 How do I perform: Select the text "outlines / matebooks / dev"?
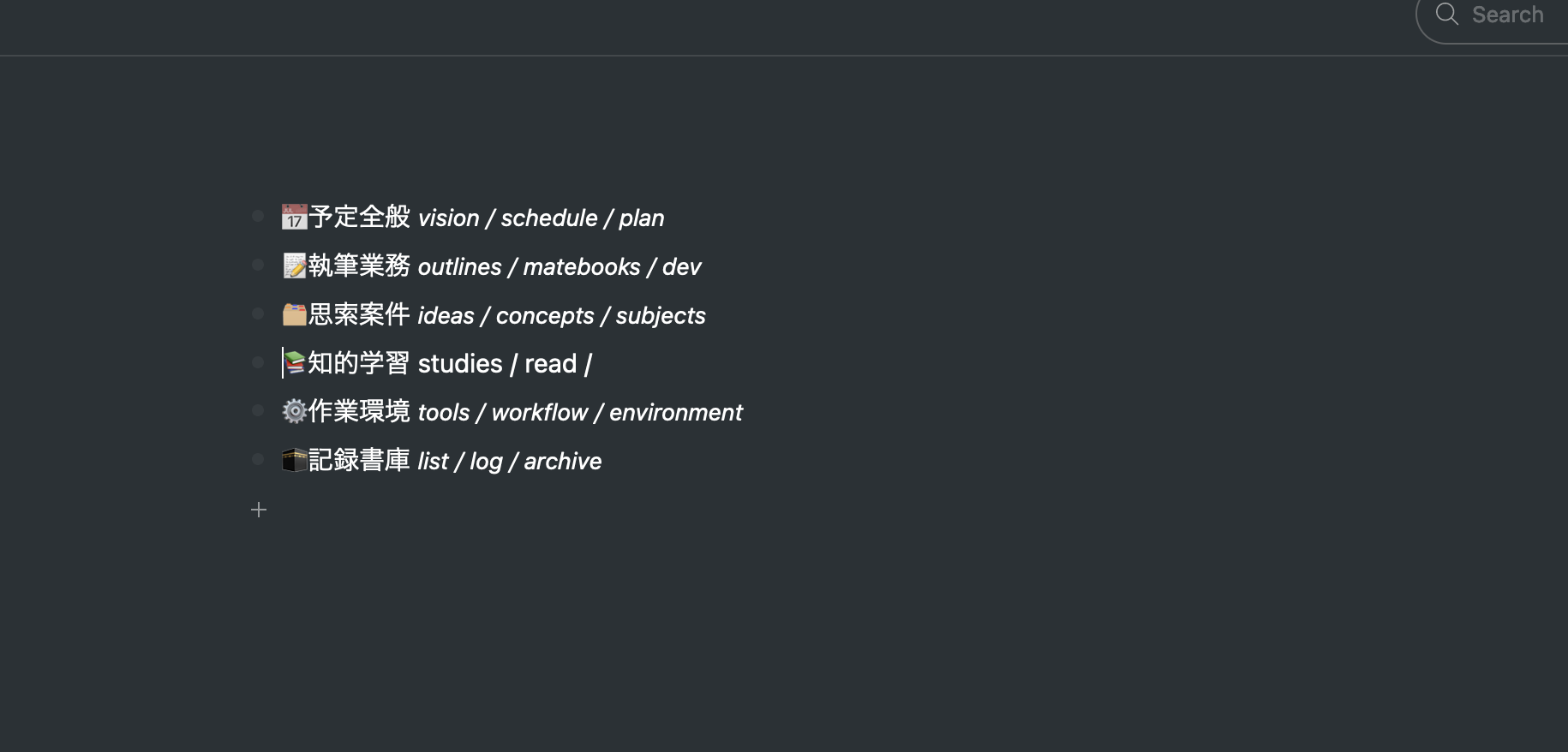click(x=559, y=266)
